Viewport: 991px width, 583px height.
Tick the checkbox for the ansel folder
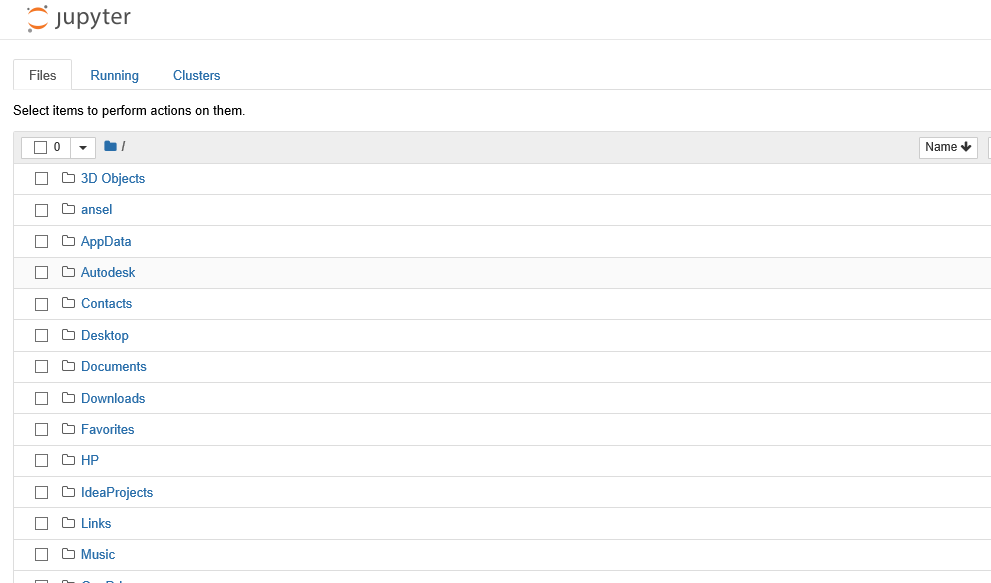pyautogui.click(x=41, y=210)
